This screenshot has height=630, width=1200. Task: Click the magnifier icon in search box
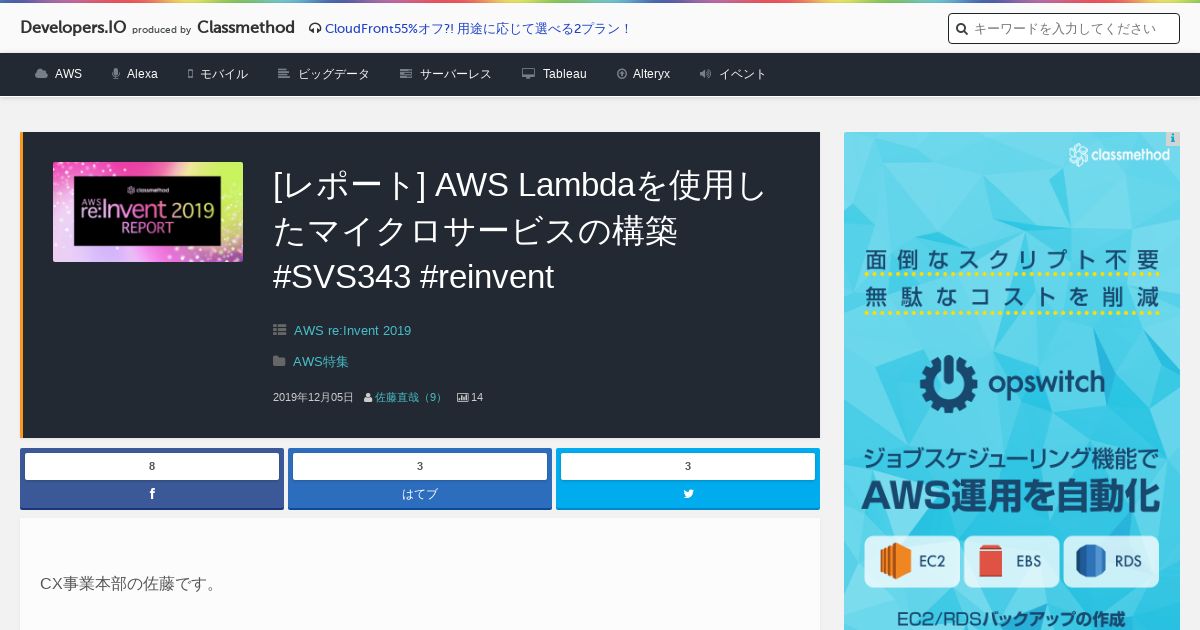[962, 29]
